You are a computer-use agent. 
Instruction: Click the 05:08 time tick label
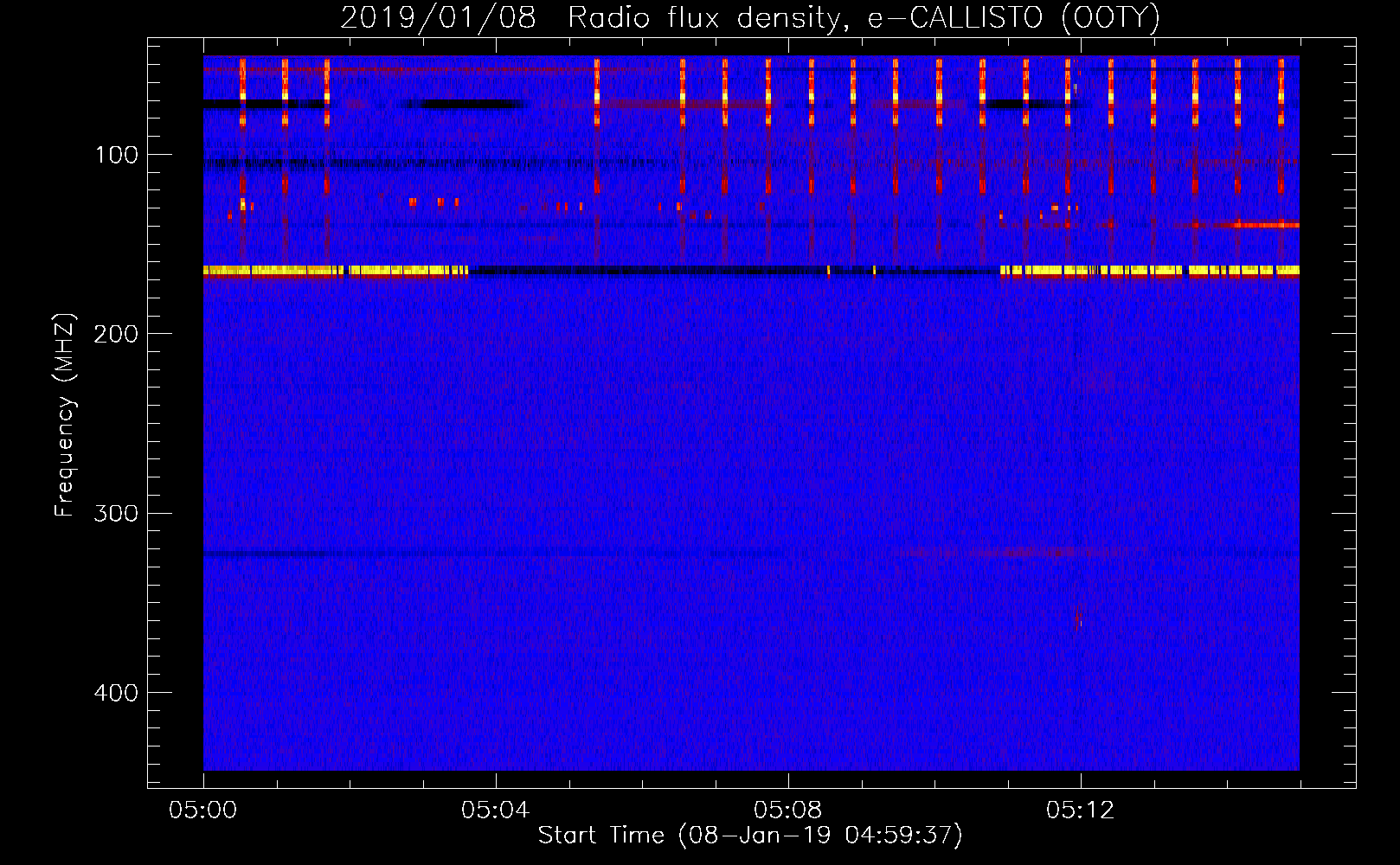click(788, 811)
